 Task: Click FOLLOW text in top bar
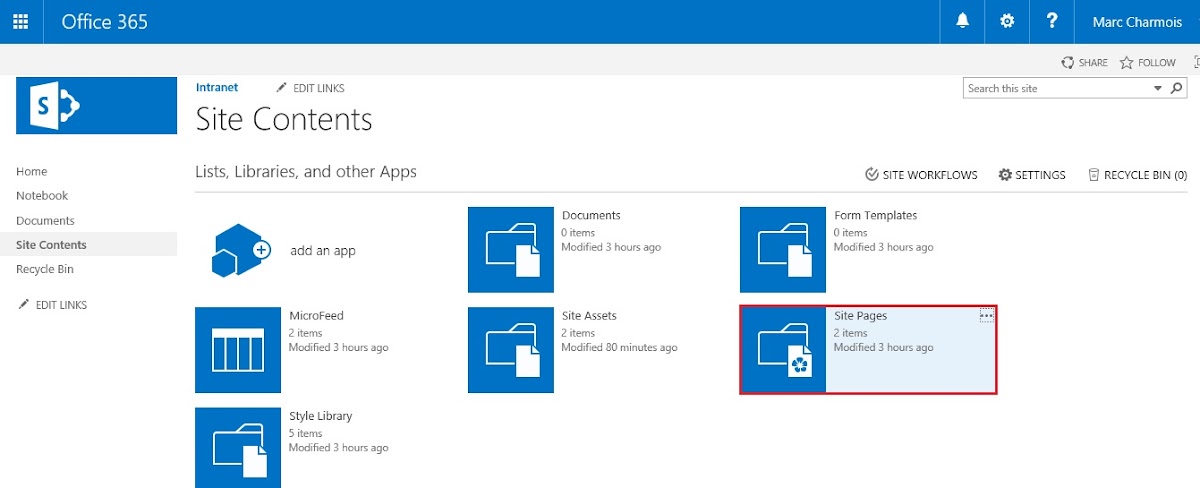(x=1157, y=62)
